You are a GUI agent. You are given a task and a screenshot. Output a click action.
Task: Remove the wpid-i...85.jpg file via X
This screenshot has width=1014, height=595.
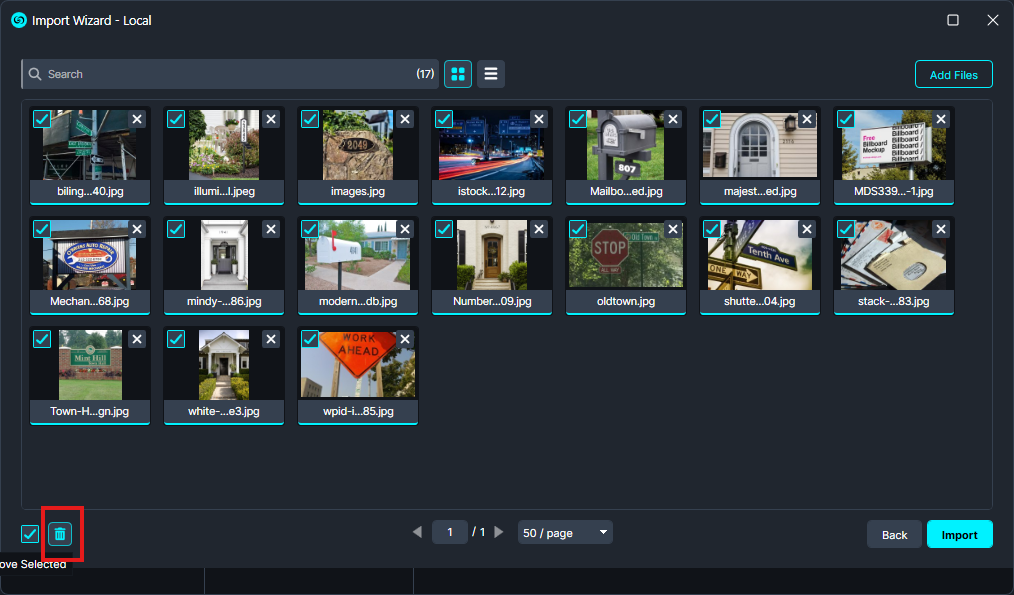405,339
